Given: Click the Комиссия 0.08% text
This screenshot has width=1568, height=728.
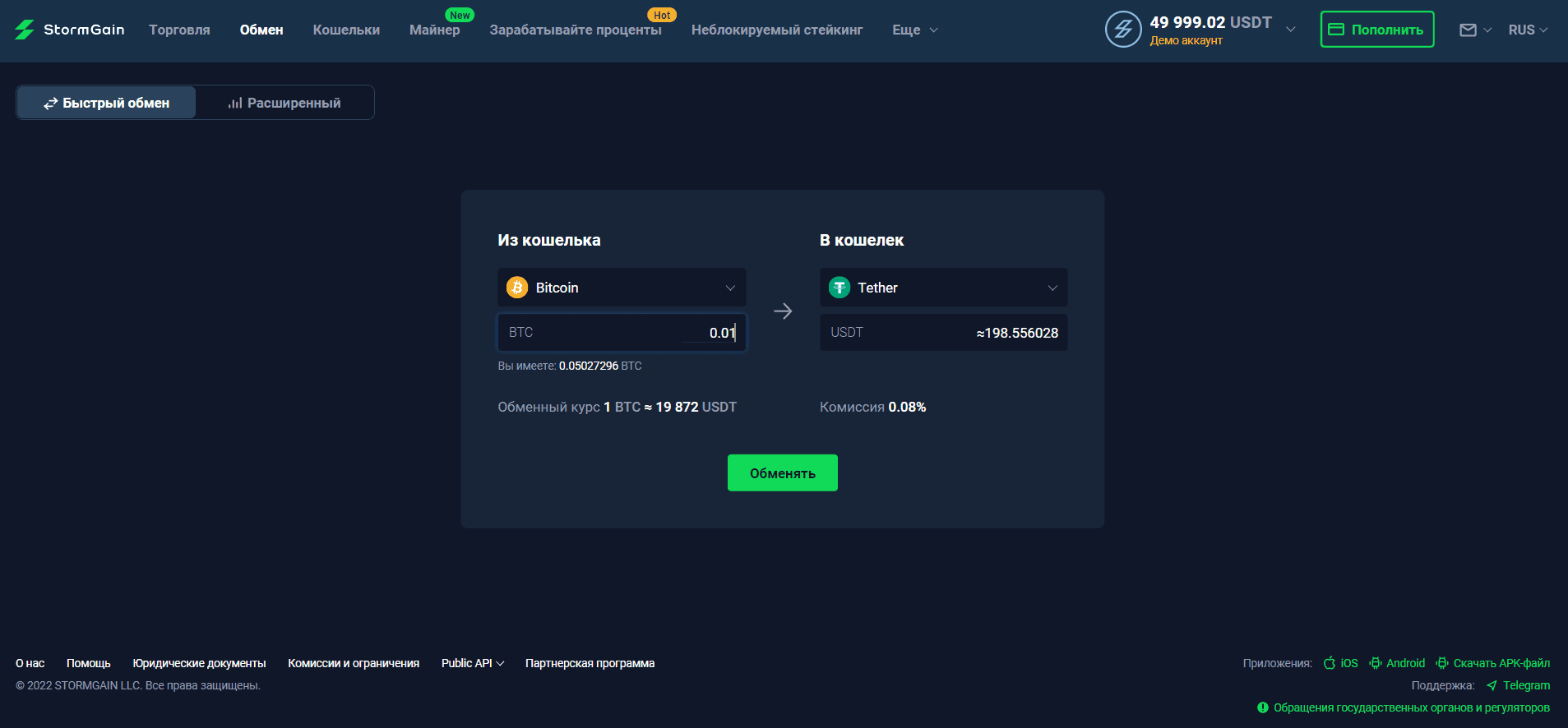Looking at the screenshot, I should pos(873,407).
